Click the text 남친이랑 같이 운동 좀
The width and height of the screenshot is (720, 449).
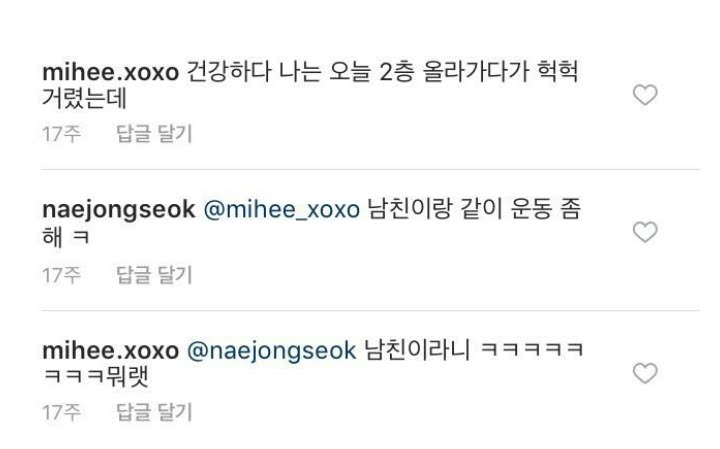click(x=474, y=209)
